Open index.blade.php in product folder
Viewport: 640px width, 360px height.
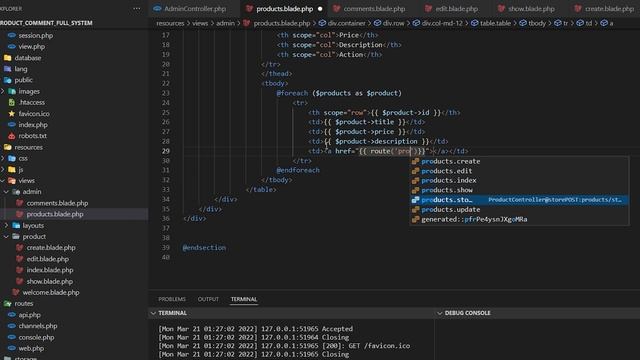[x=50, y=270]
